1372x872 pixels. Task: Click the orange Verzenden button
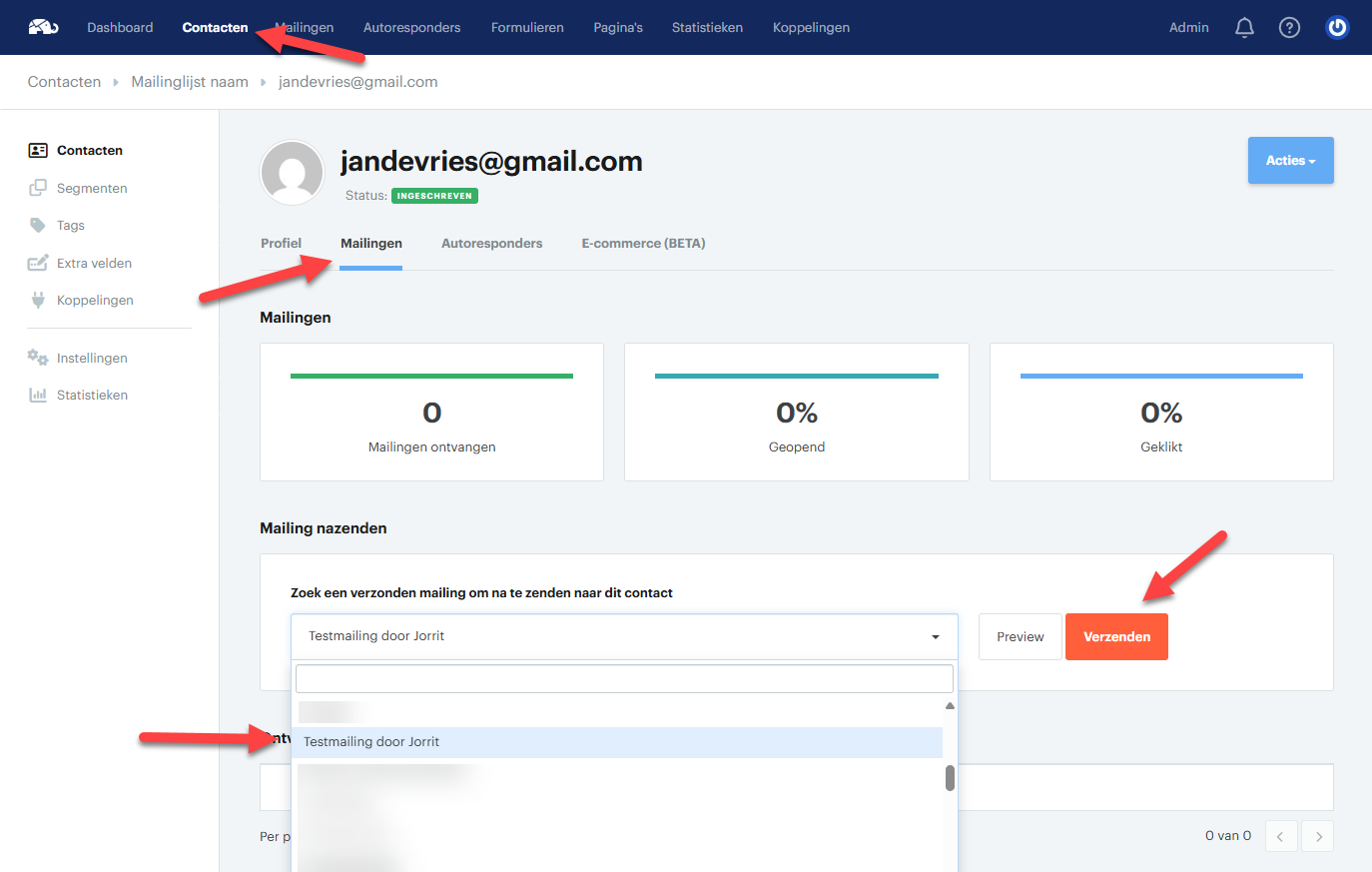(x=1116, y=636)
